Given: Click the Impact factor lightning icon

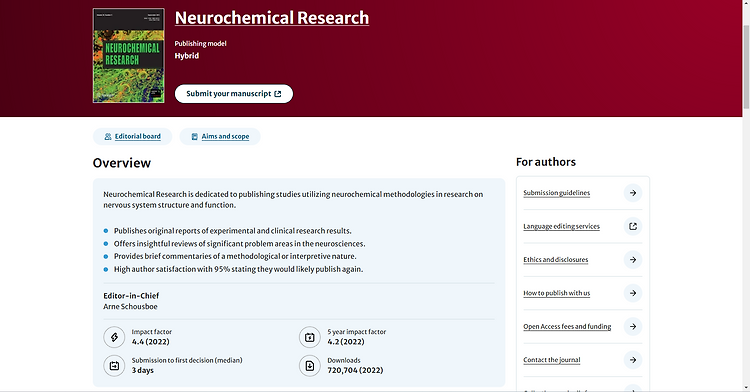Looking at the screenshot, I should coord(114,338).
